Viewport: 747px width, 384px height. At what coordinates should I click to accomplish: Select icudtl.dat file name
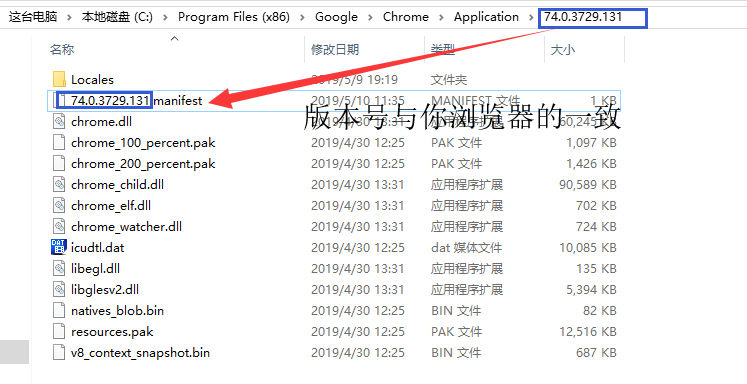[x=98, y=247]
